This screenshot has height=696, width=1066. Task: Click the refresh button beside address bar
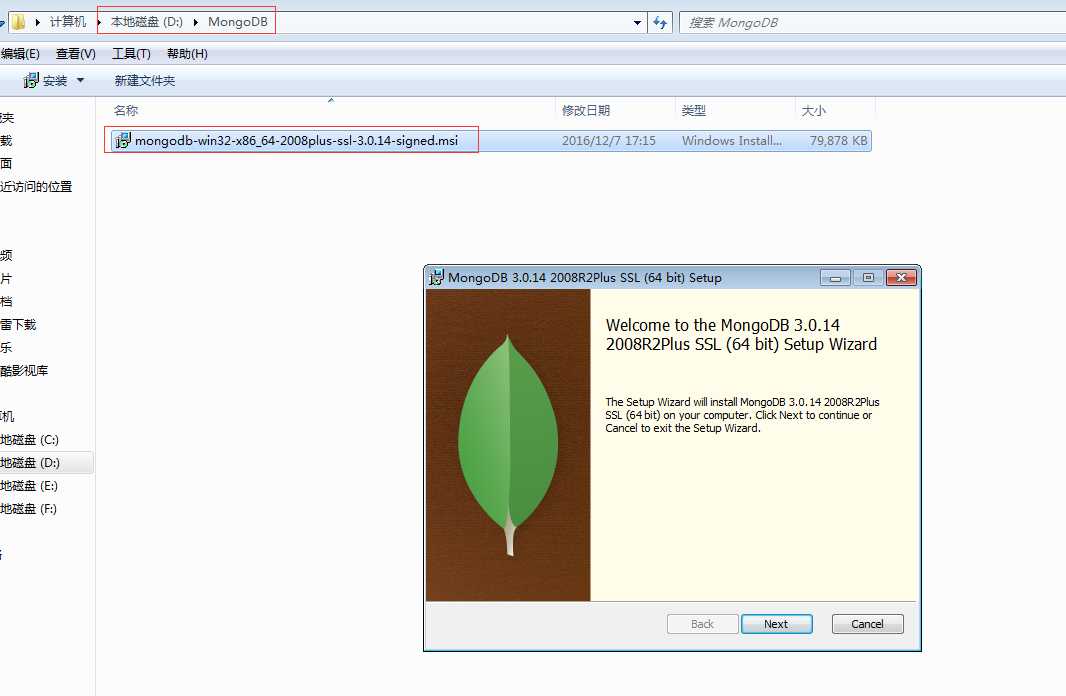pyautogui.click(x=659, y=22)
